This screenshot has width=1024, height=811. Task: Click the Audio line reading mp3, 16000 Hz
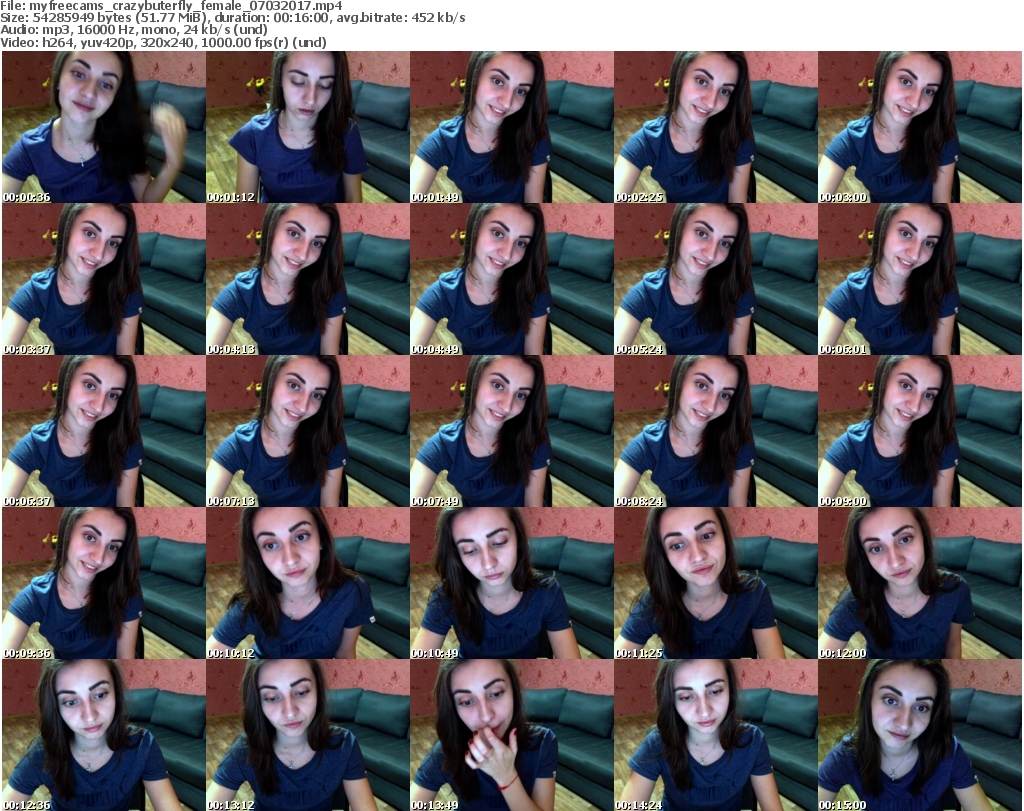coord(134,29)
